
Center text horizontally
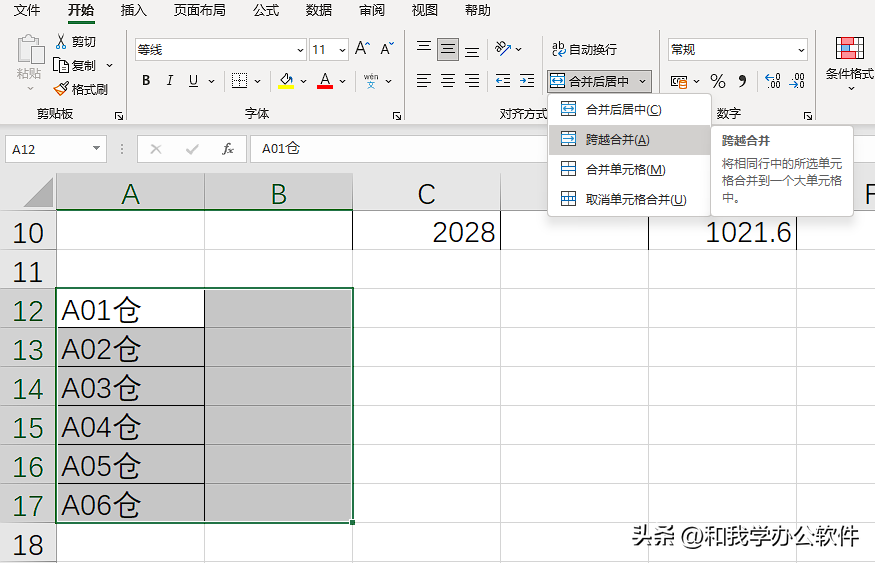[448, 81]
